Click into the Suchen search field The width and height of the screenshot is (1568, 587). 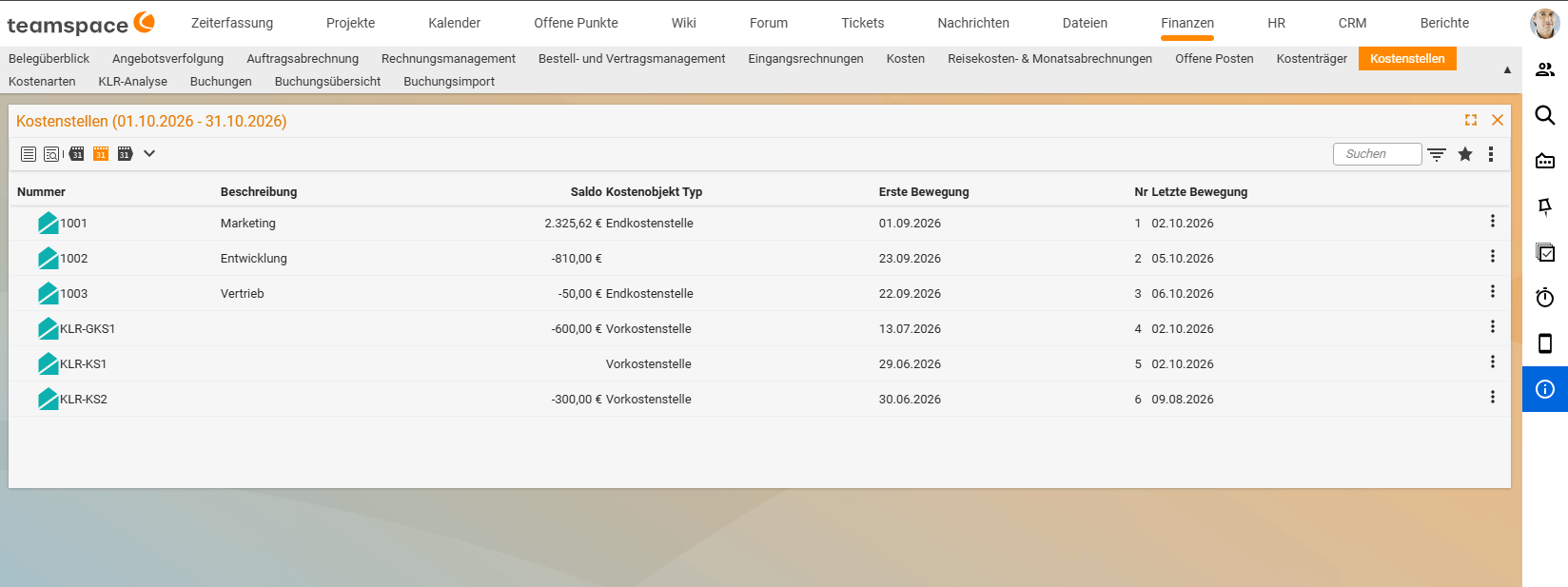(x=1377, y=154)
